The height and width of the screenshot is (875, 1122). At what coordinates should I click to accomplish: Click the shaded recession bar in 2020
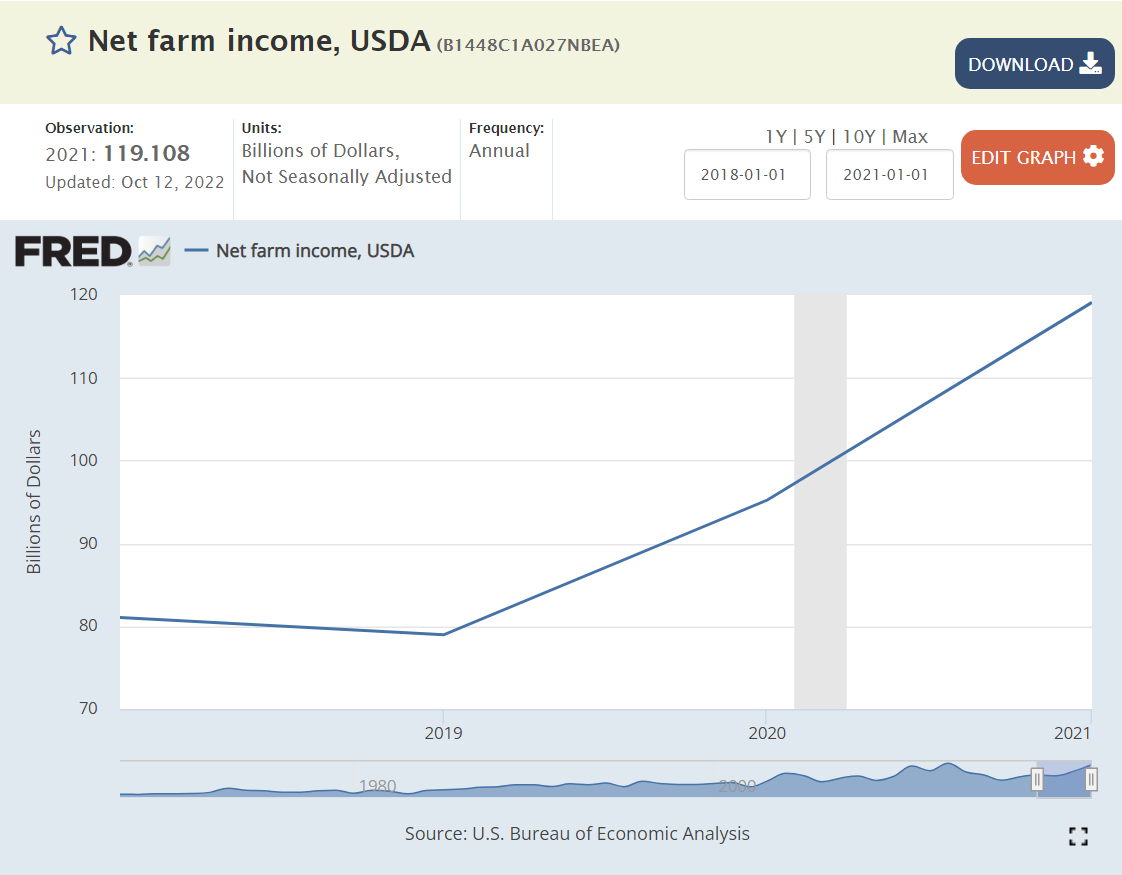(820, 500)
